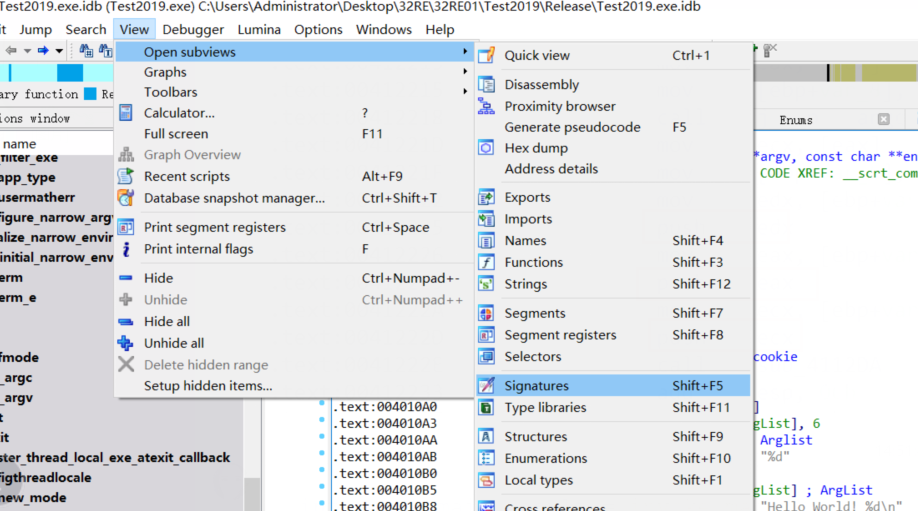The width and height of the screenshot is (918, 511).
Task: Click the Database snapshot manager icon
Action: [126, 198]
